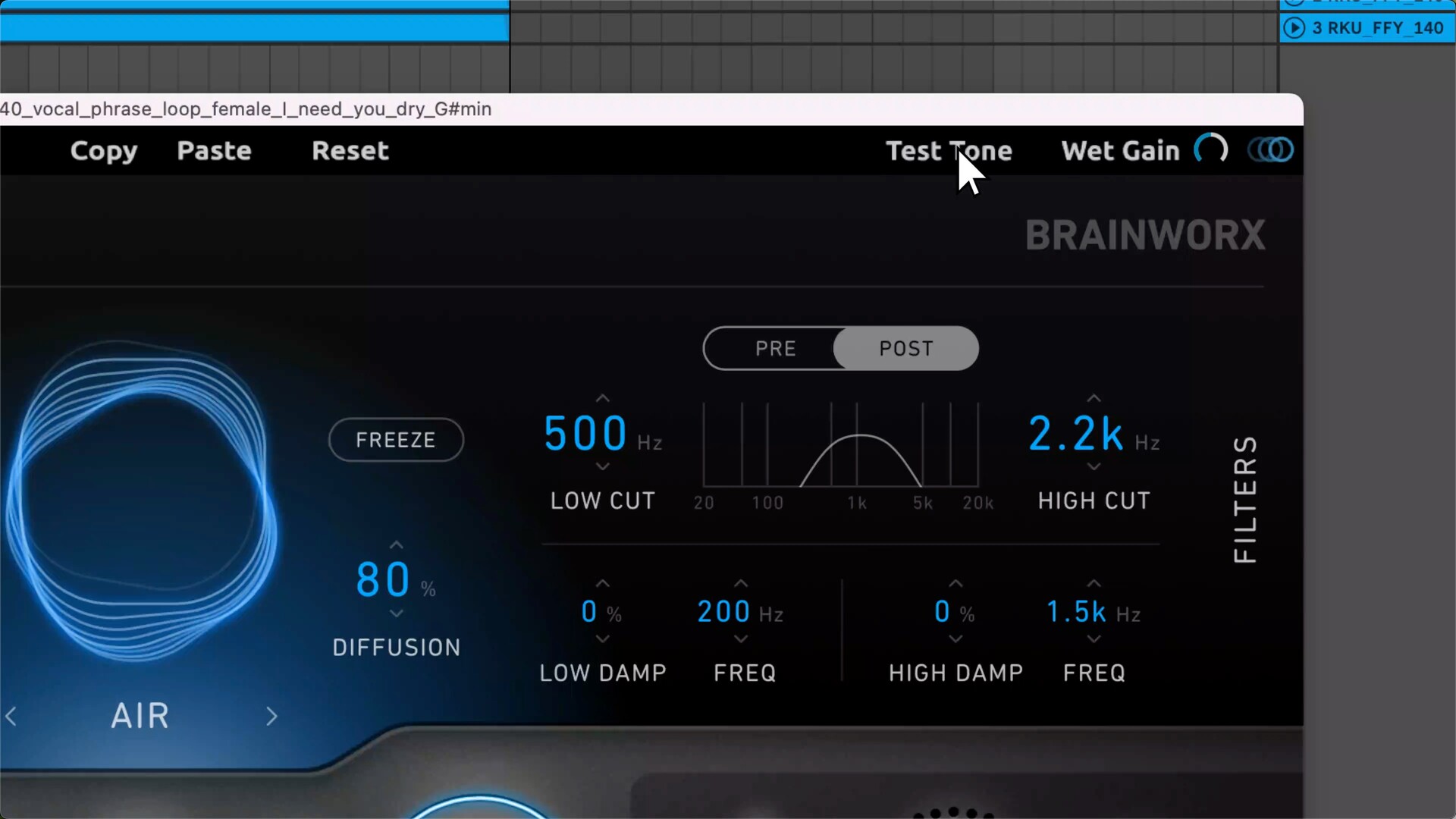Increase High Cut frequency with up arrow
1456x819 pixels.
[1094, 398]
